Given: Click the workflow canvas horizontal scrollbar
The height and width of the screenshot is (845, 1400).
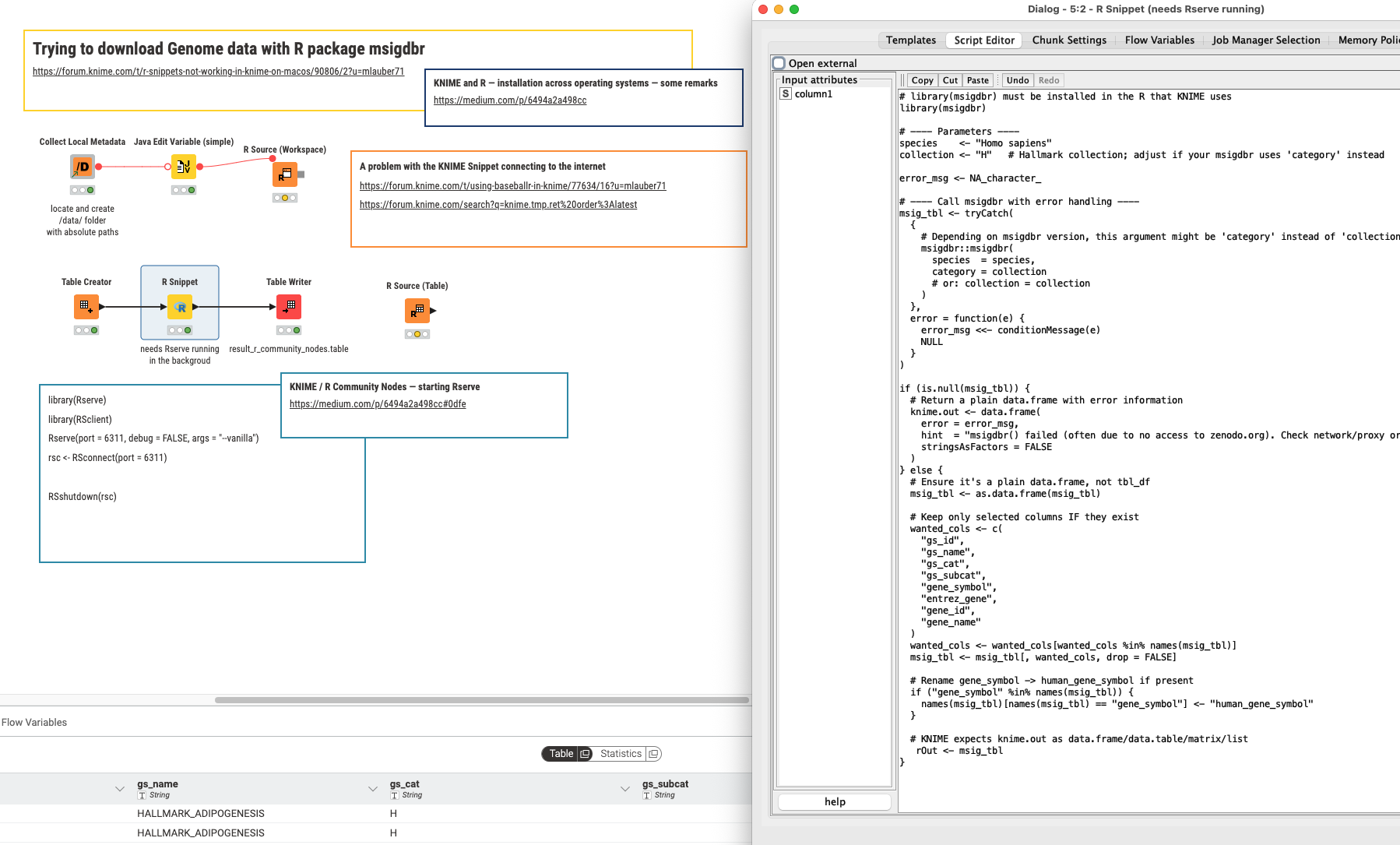Looking at the screenshot, I should tap(481, 700).
